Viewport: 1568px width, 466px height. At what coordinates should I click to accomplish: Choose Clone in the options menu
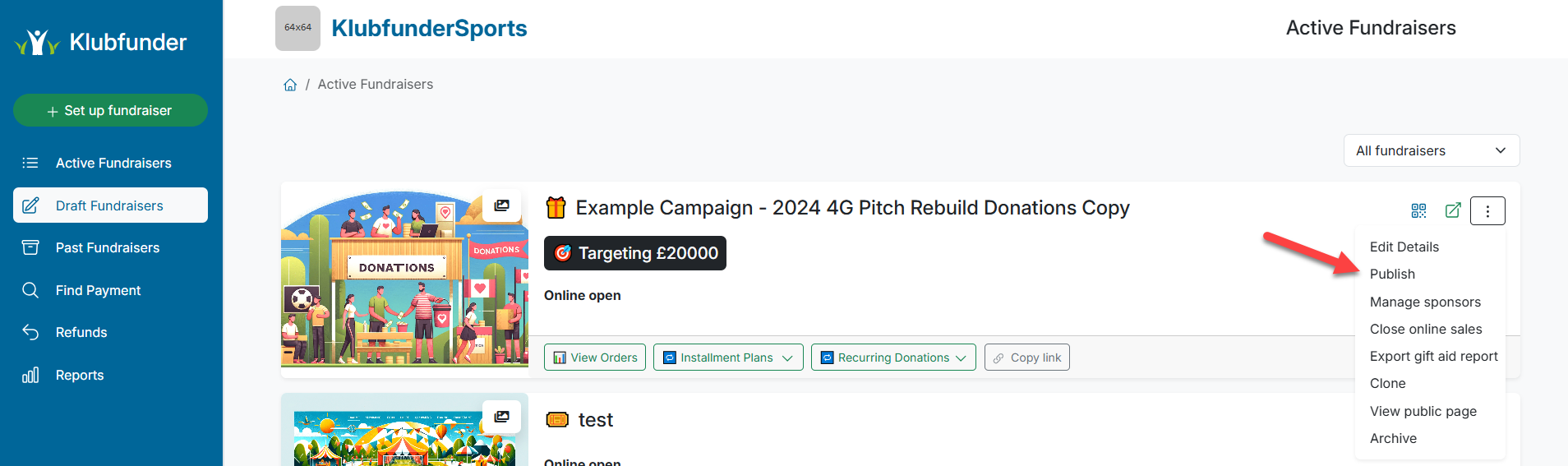point(1387,383)
